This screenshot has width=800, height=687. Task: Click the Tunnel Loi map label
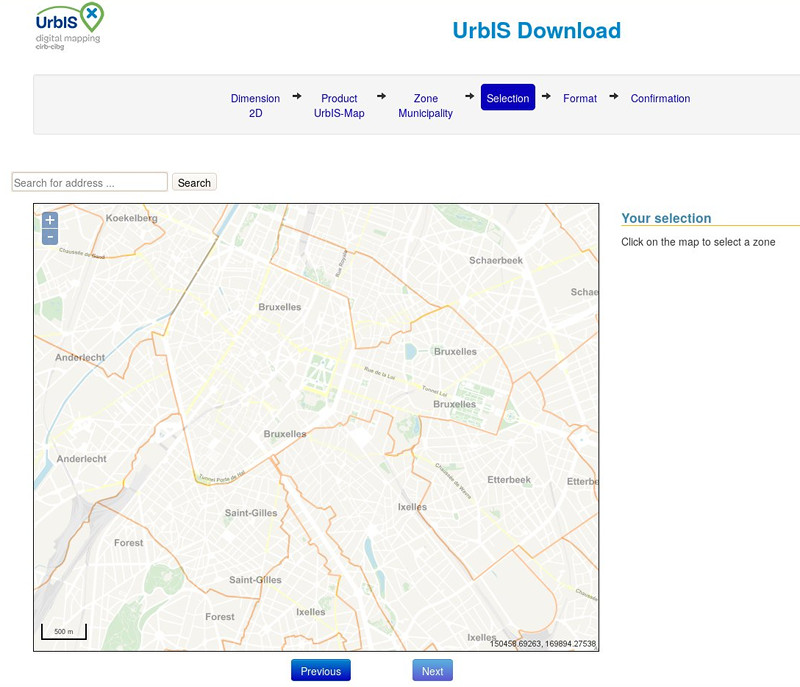(435, 391)
